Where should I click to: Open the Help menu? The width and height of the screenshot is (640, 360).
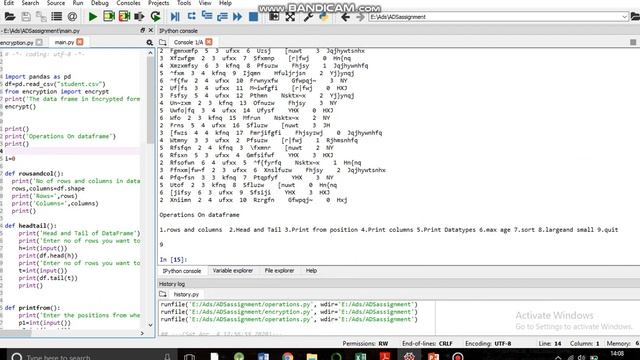[225, 3]
